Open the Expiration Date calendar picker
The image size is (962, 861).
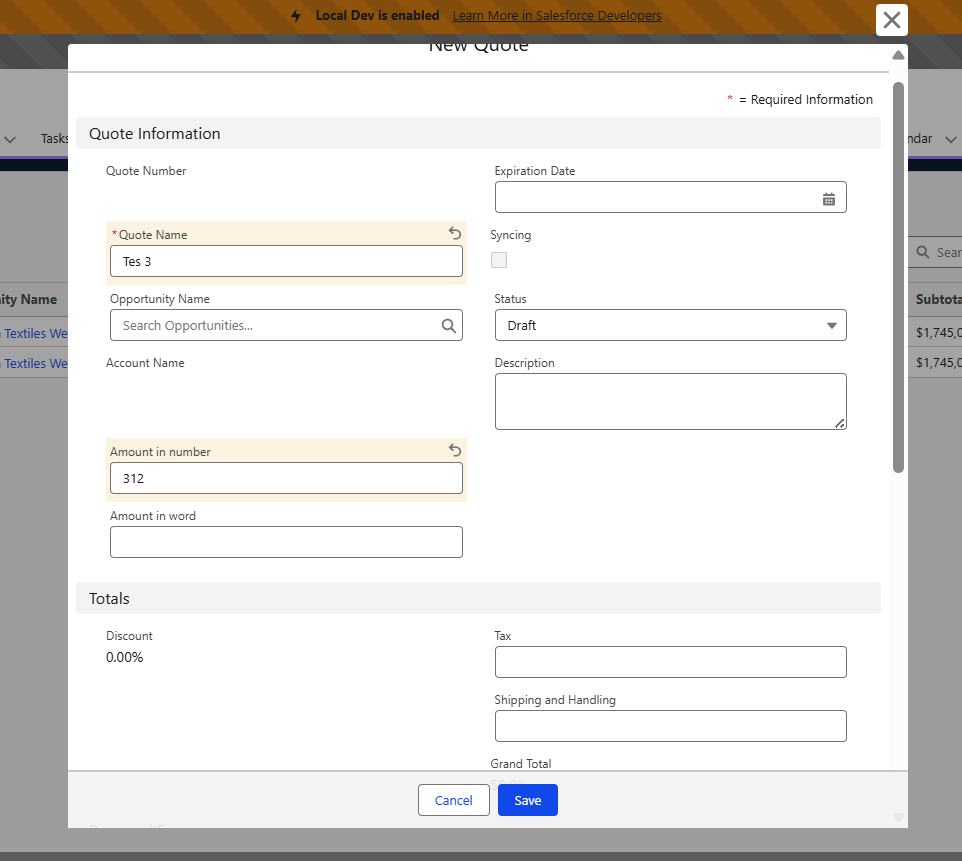tap(828, 199)
